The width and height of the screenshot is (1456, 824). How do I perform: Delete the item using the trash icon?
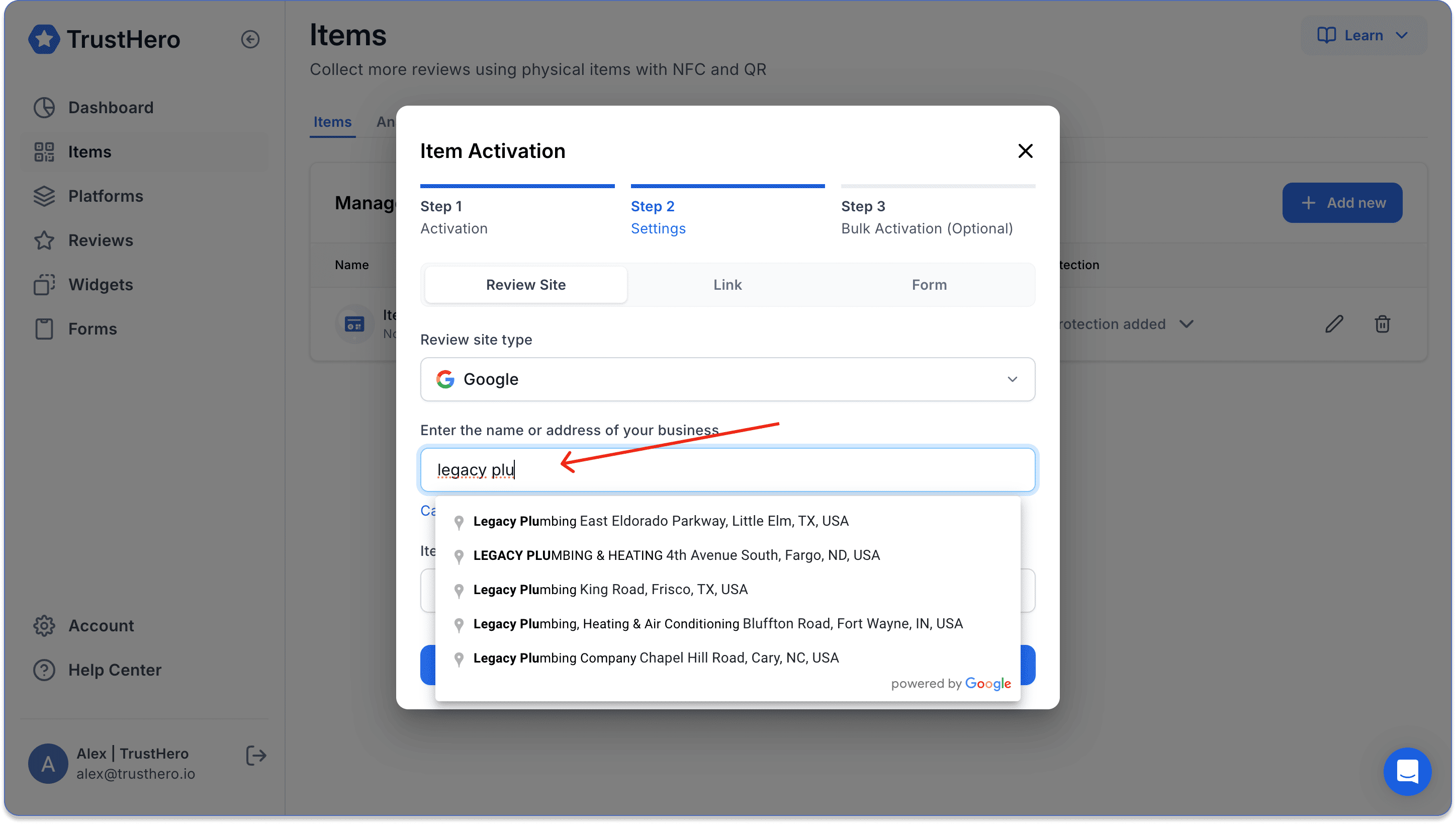[1382, 324]
